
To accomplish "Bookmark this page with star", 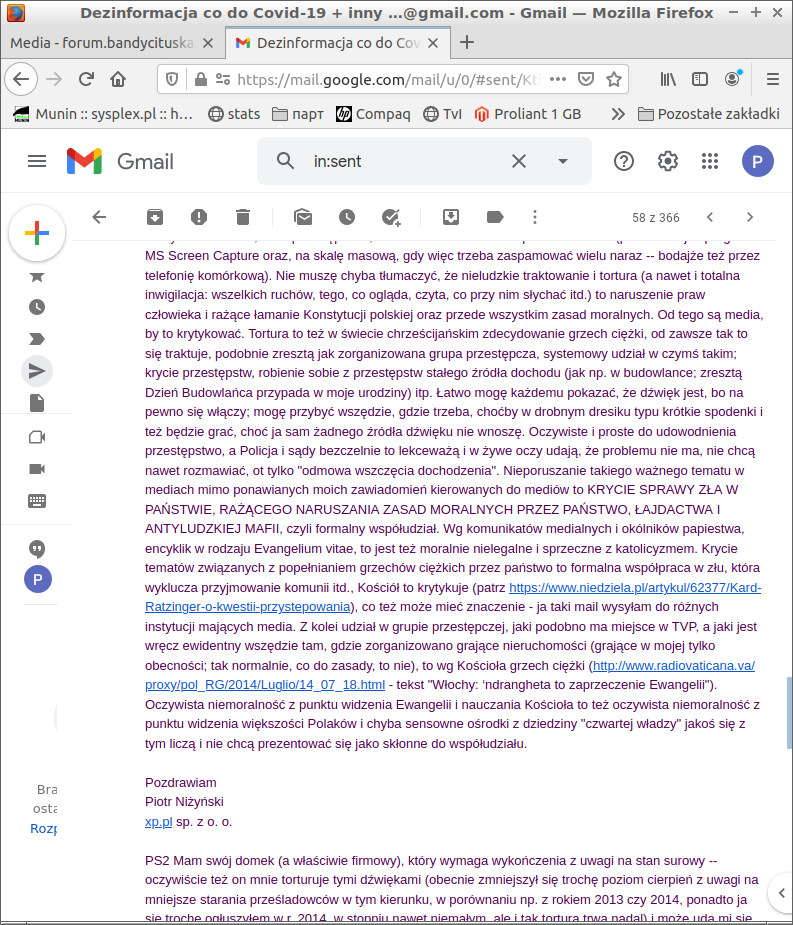I will click(614, 78).
